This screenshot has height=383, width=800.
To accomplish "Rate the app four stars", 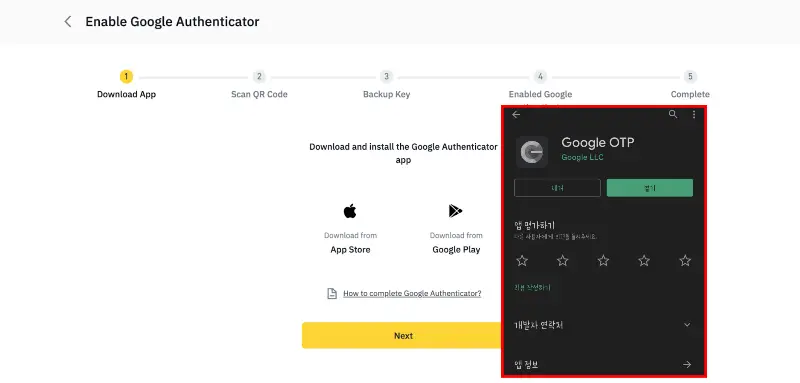I will [x=644, y=261].
